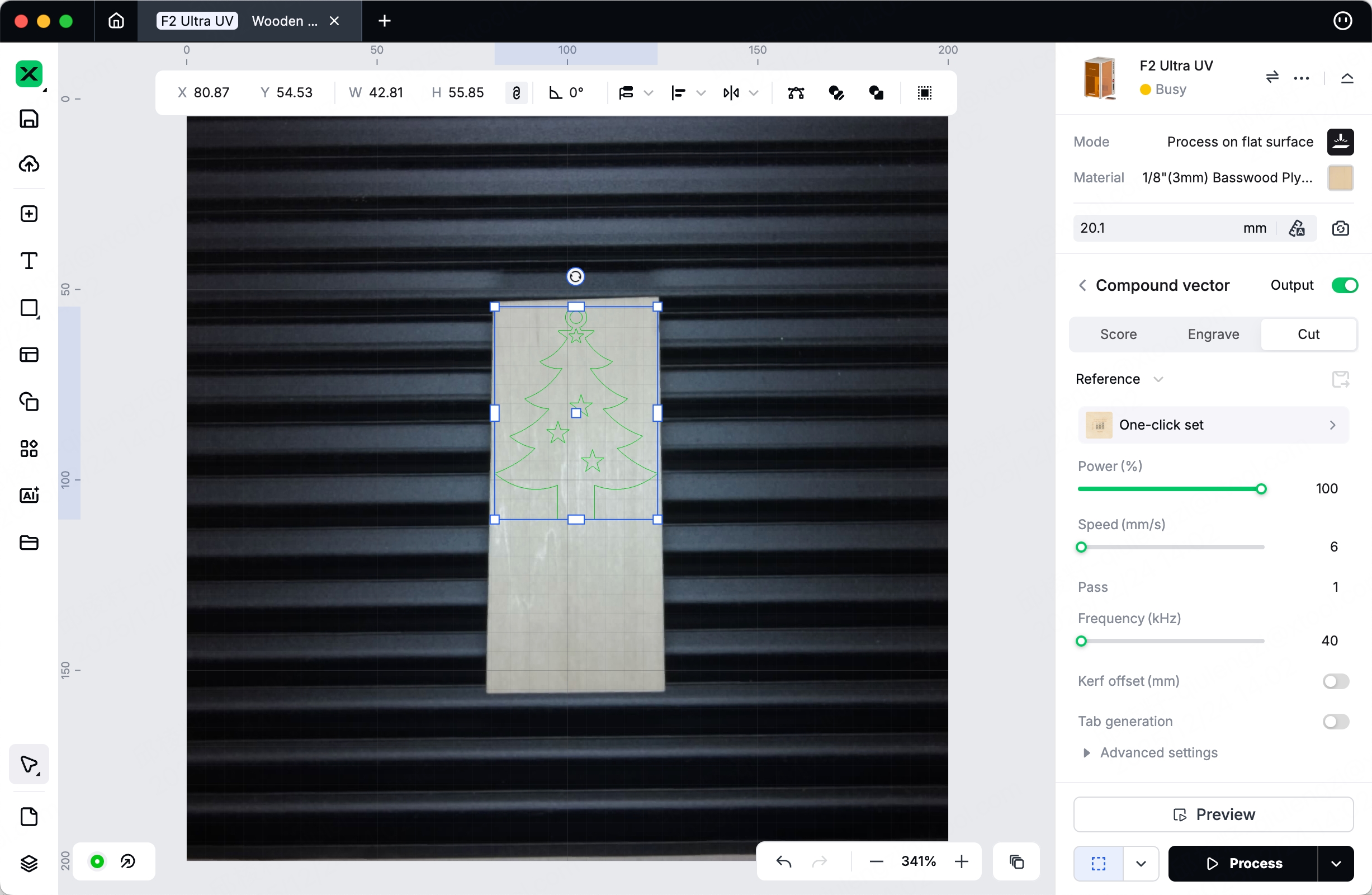Open the Reference dropdown
Image resolution: width=1372 pixels, height=895 pixels.
point(1157,379)
